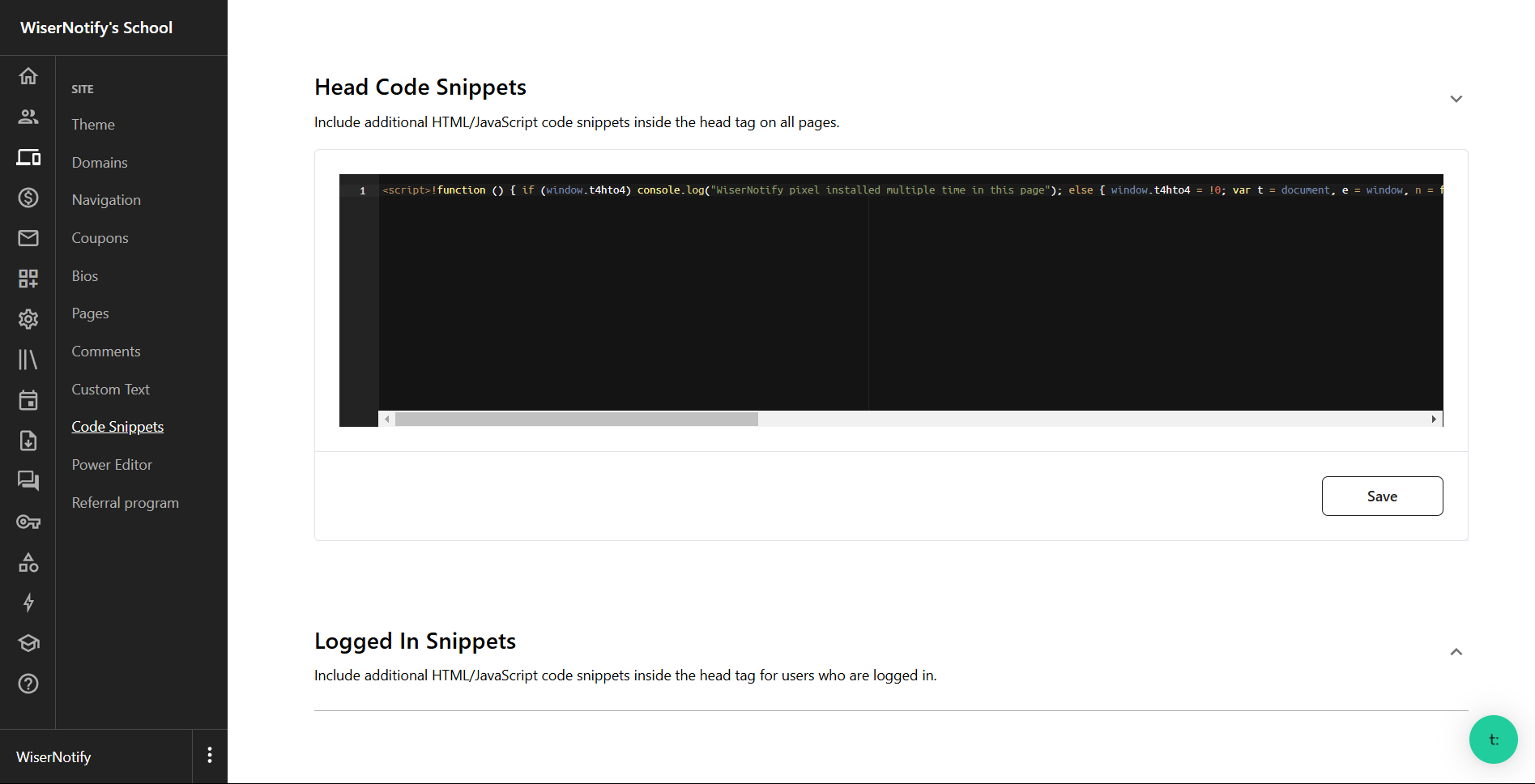Open the Bios menu item
This screenshot has height=784, width=1535.
pos(85,276)
